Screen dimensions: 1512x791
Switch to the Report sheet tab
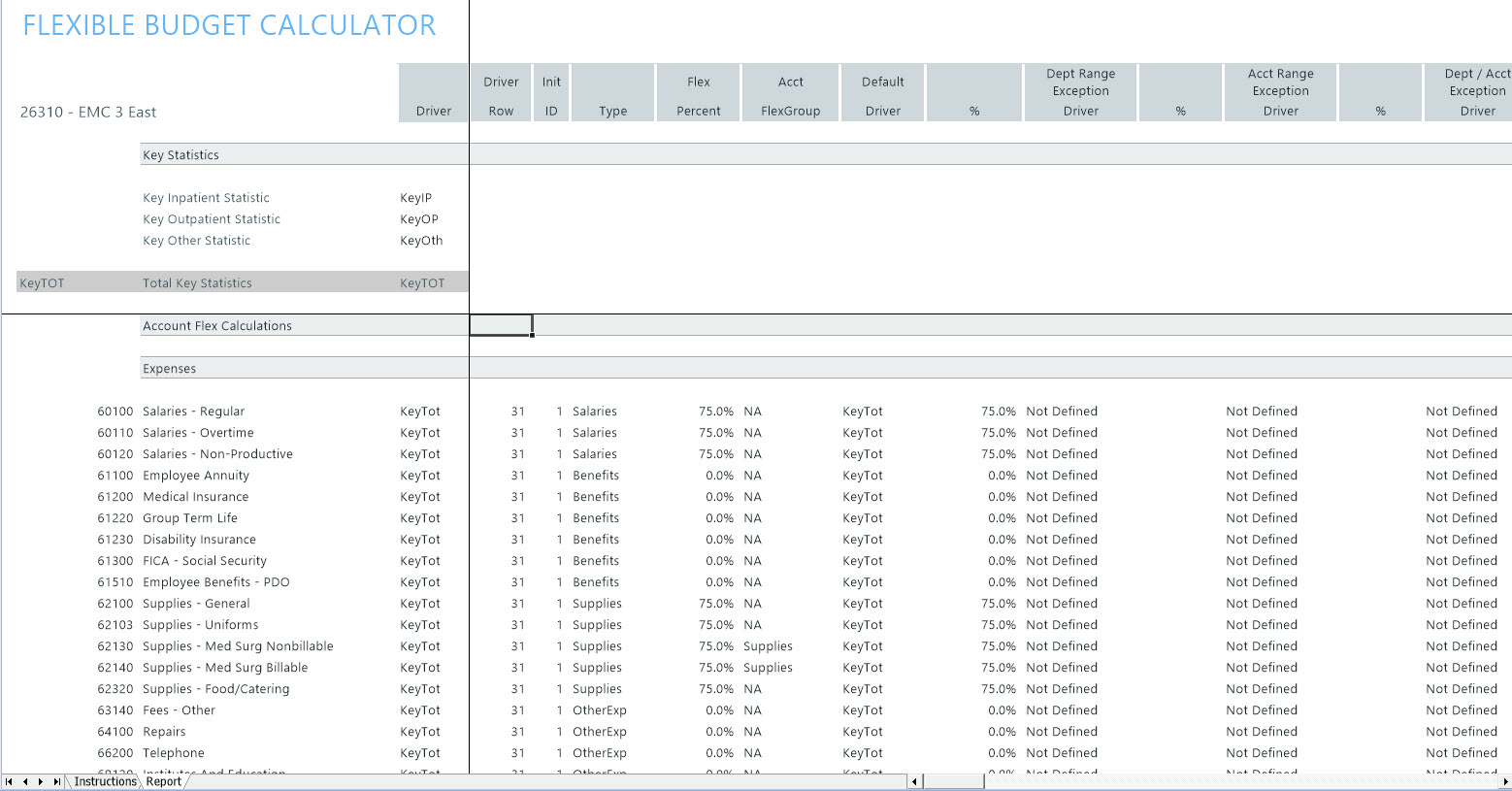pos(164,781)
